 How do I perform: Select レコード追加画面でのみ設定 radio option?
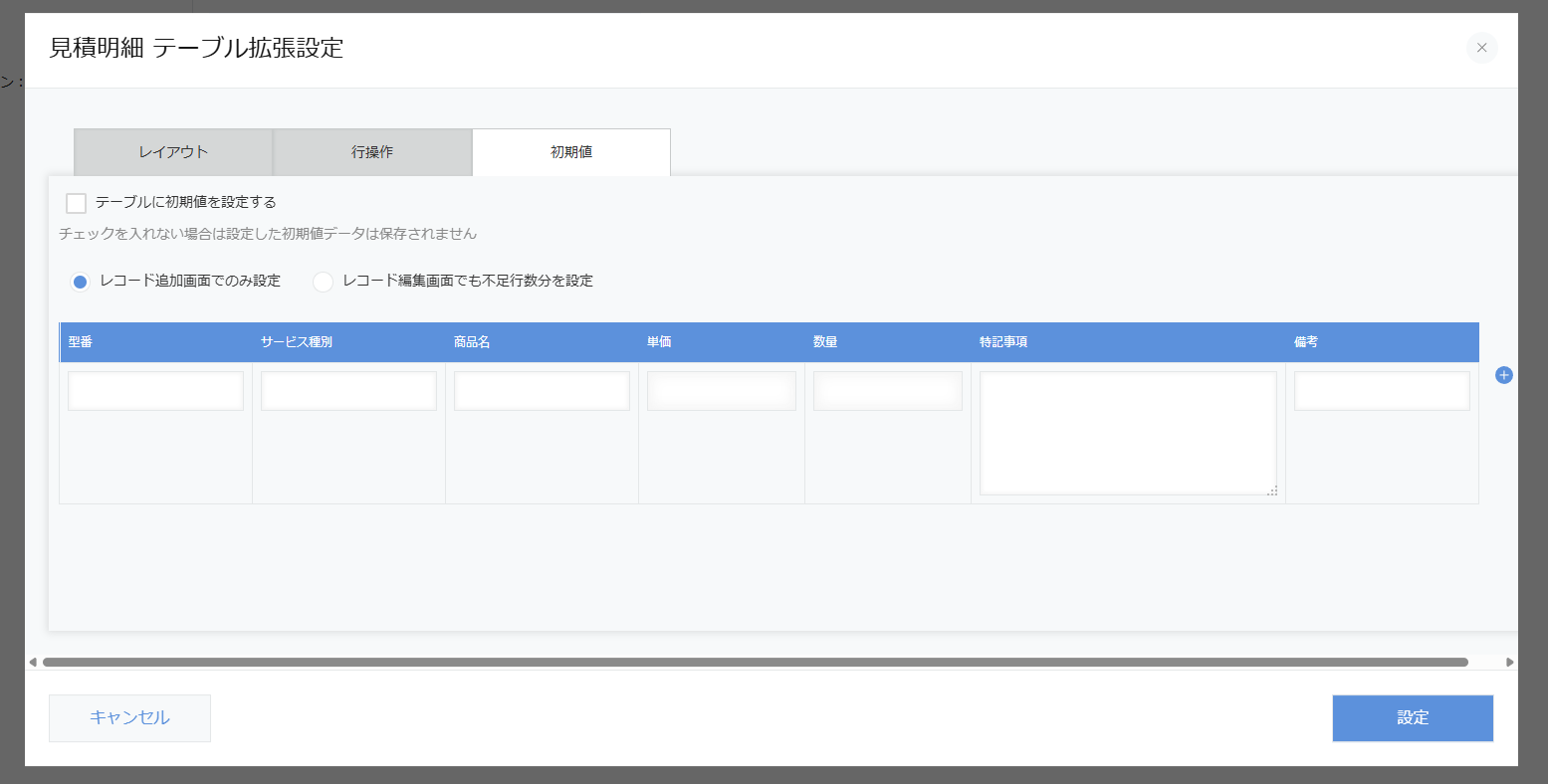80,282
